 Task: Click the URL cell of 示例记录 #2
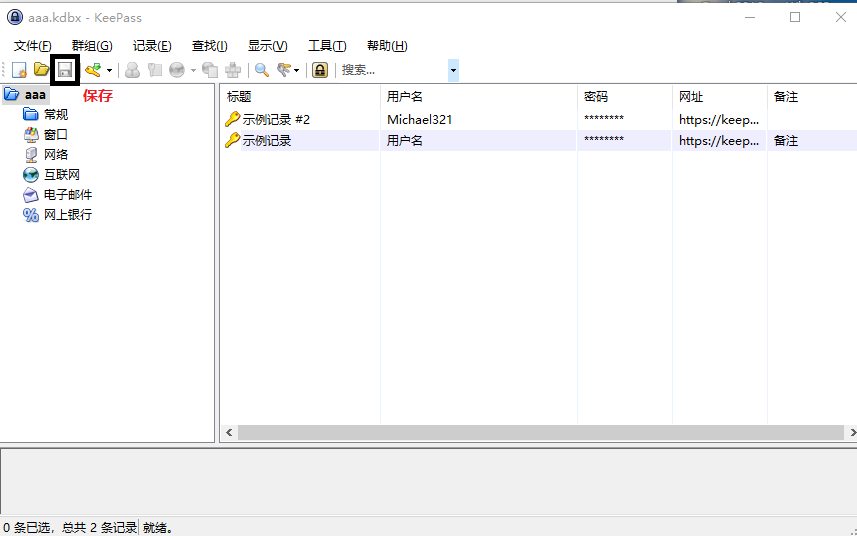tap(719, 120)
